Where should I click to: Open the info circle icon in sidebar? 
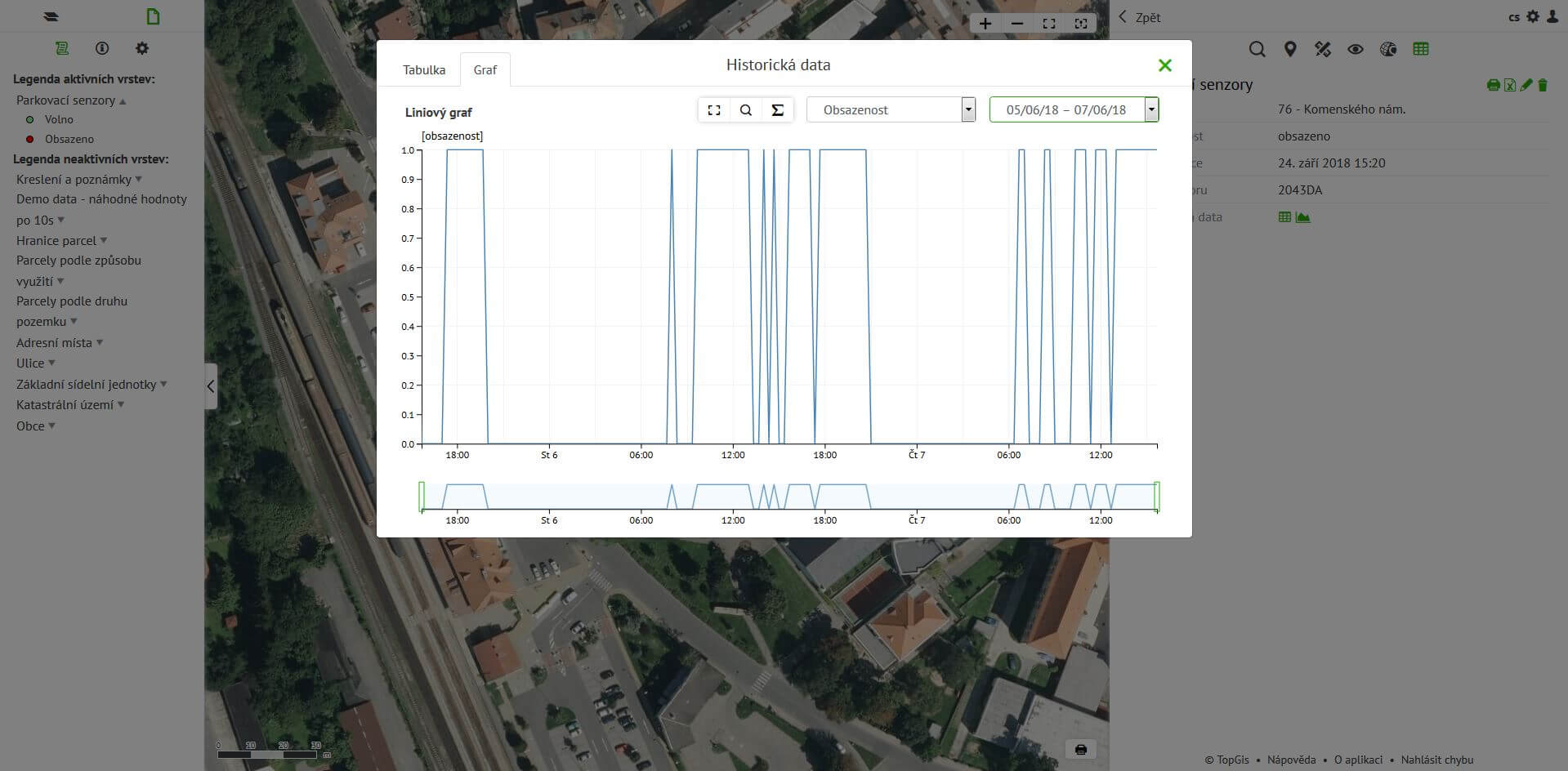tap(102, 48)
